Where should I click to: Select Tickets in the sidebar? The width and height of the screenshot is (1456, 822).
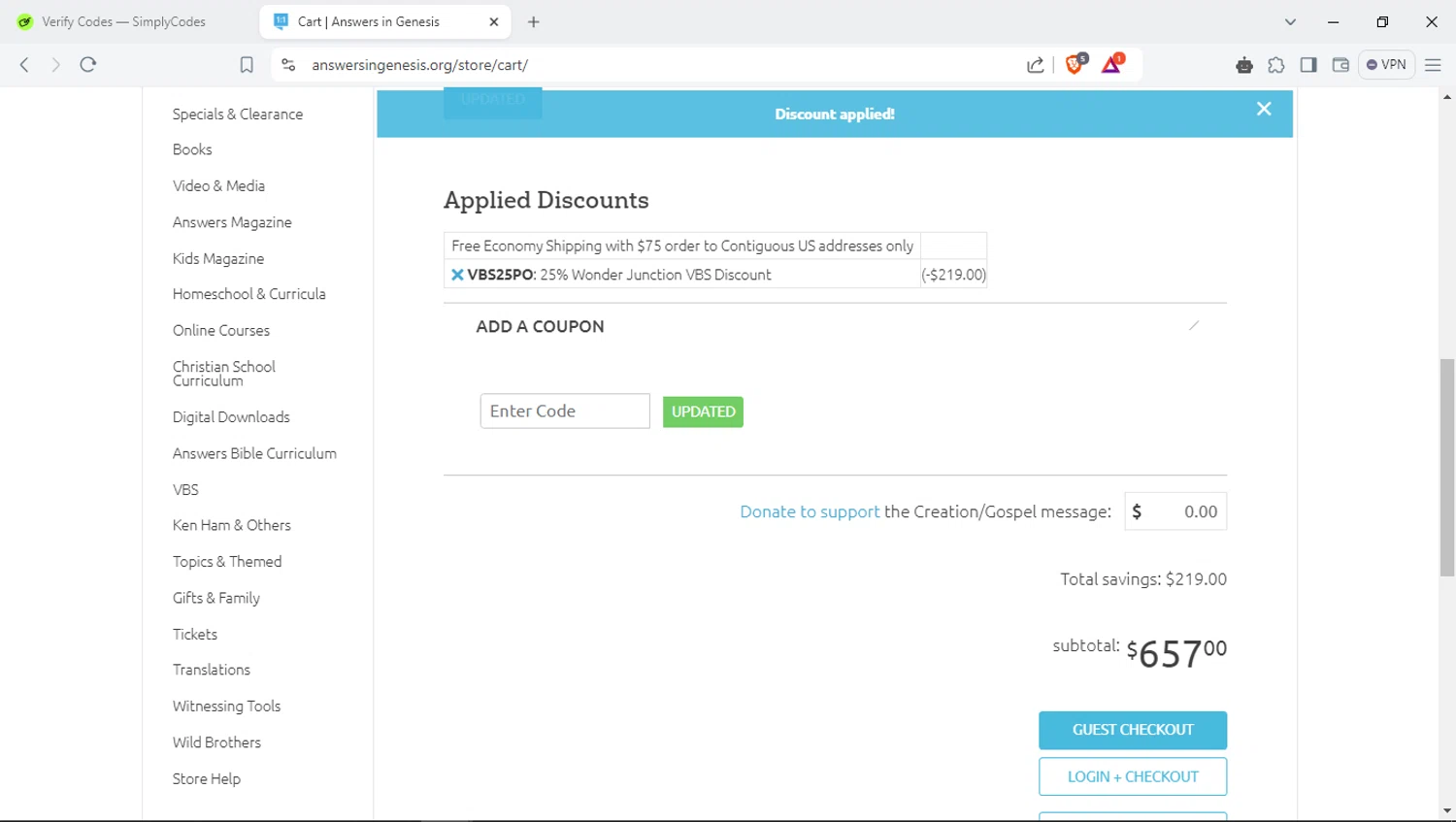coord(195,635)
